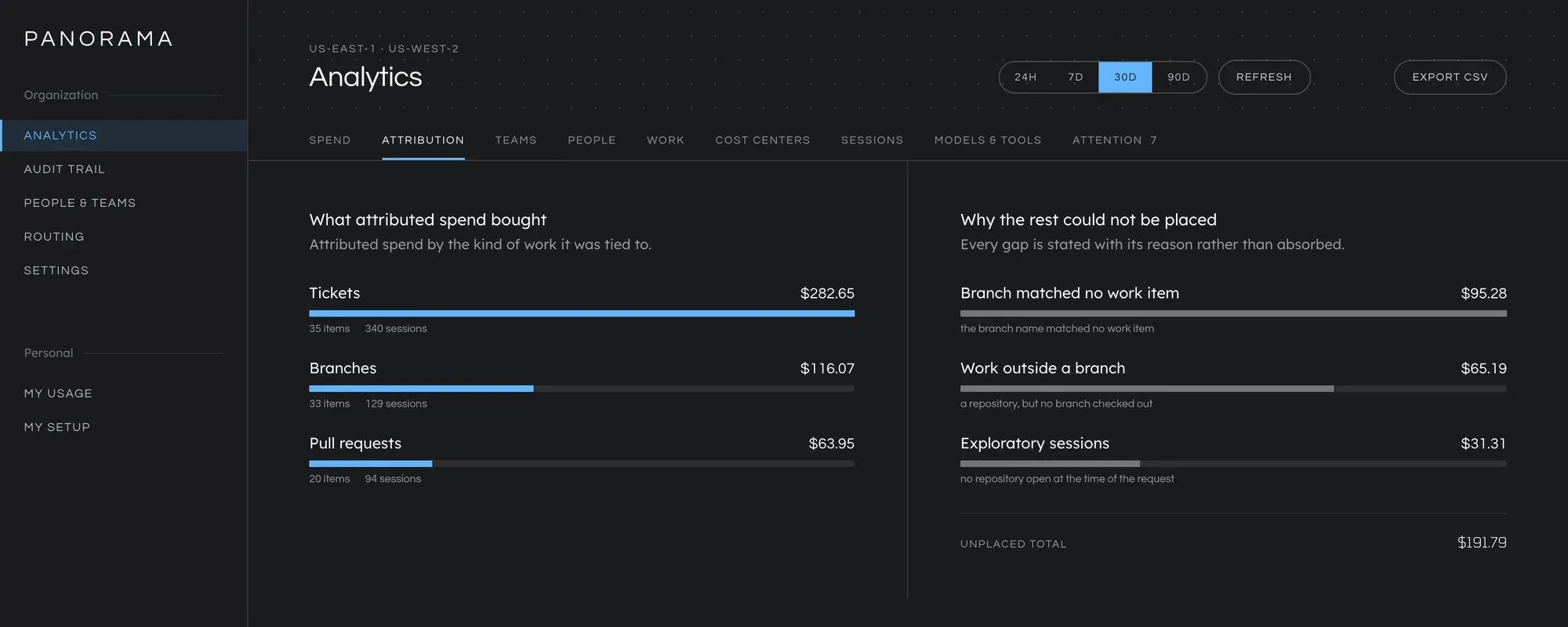The image size is (1568, 627).
Task: Click the Export CSV button
Action: pyautogui.click(x=1450, y=77)
